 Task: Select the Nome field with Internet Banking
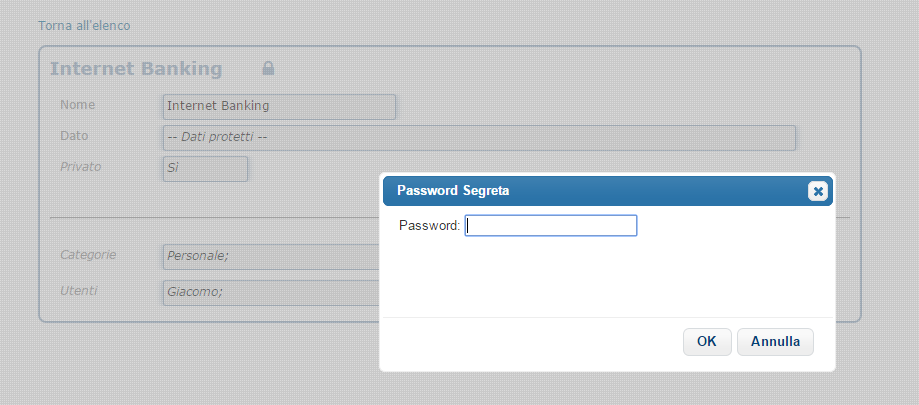point(279,106)
